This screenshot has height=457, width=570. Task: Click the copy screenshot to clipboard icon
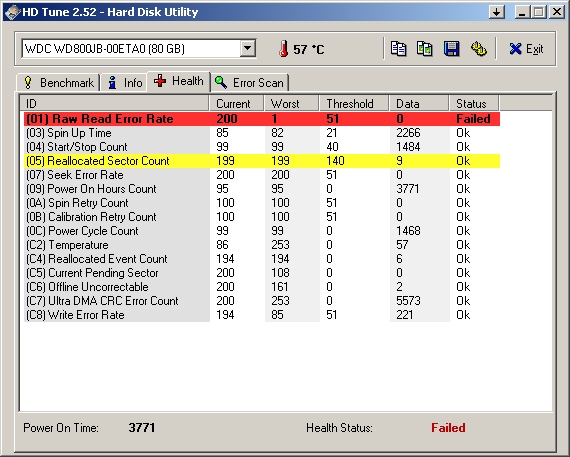(424, 49)
